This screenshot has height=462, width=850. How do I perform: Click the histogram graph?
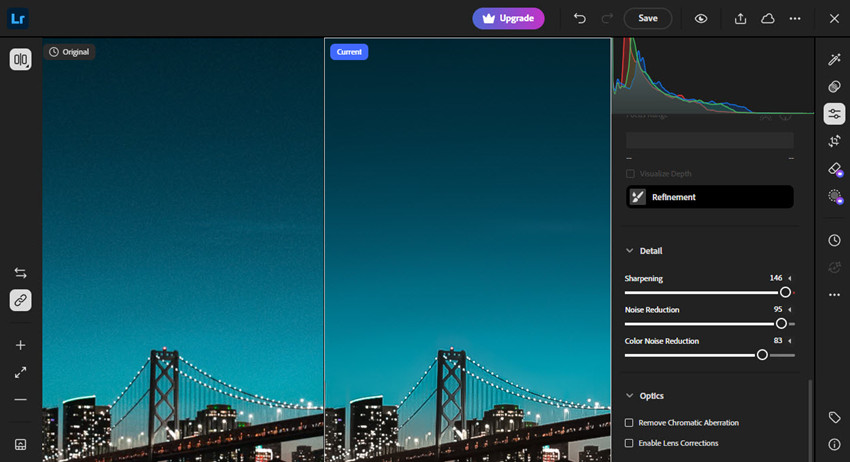(x=713, y=75)
